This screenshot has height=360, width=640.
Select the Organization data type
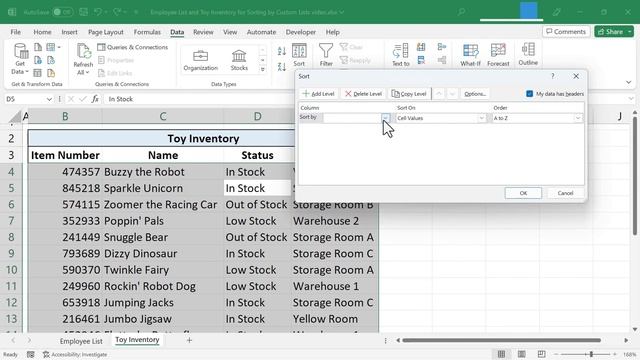(200, 60)
